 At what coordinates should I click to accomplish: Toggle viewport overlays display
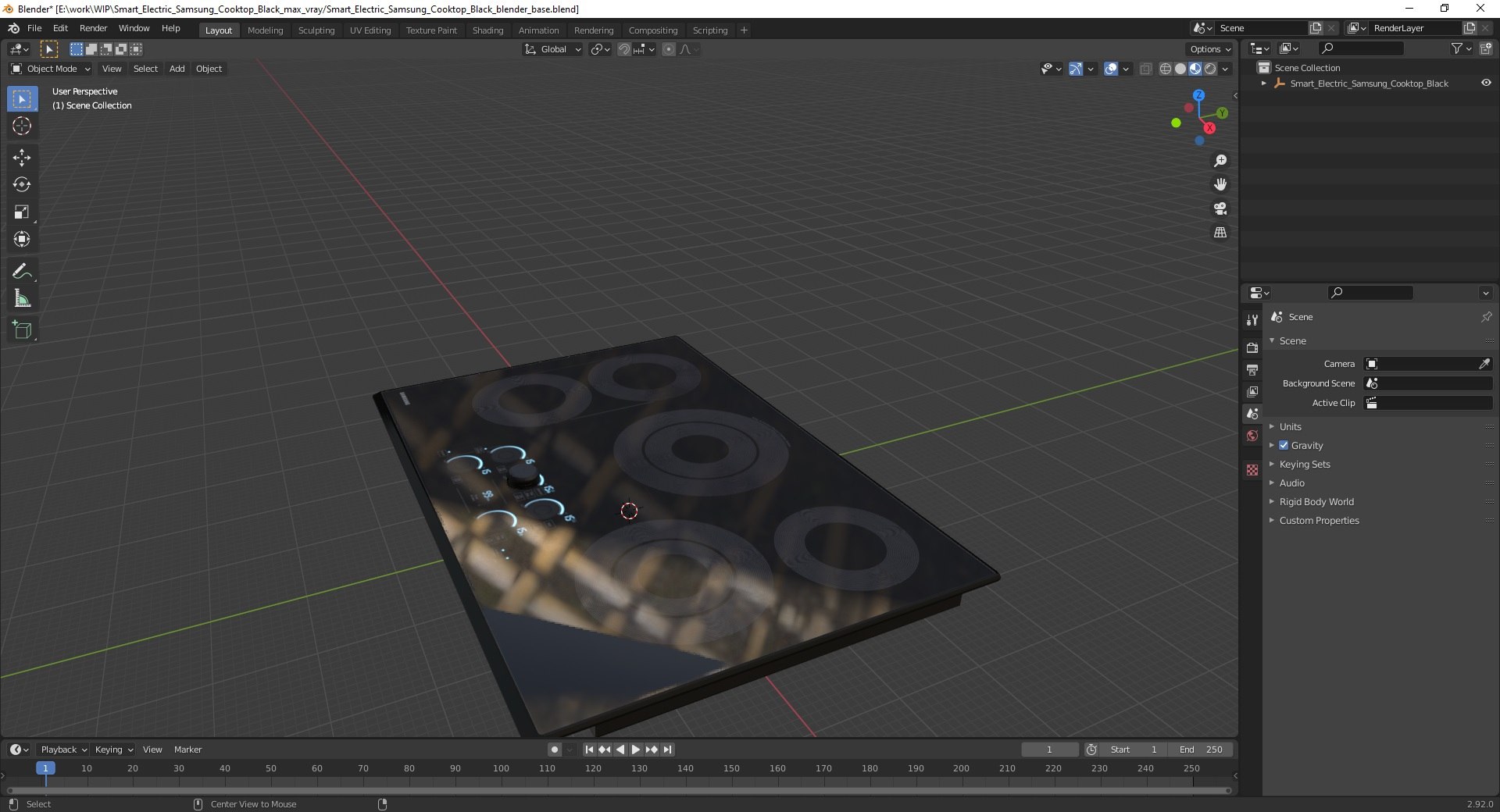pos(1111,69)
